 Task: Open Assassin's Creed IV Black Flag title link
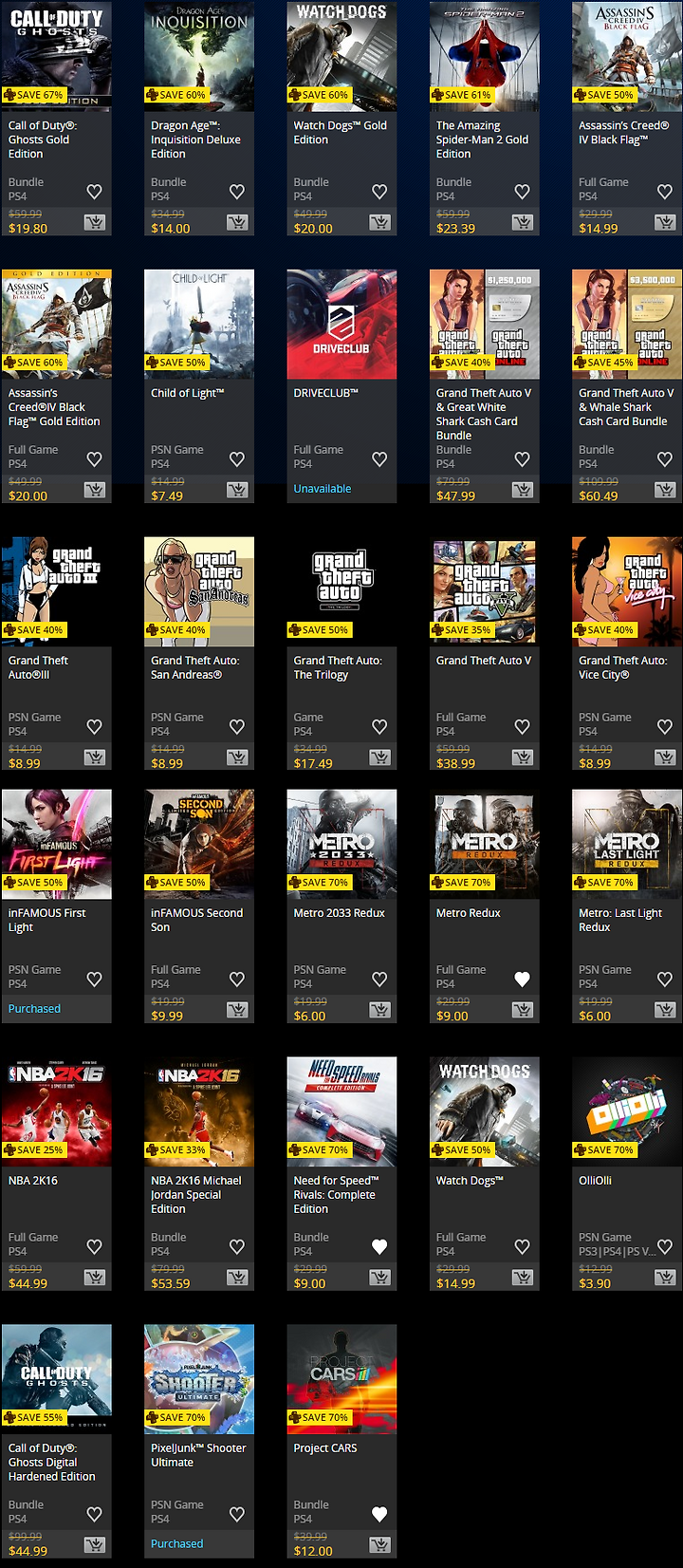(623, 132)
